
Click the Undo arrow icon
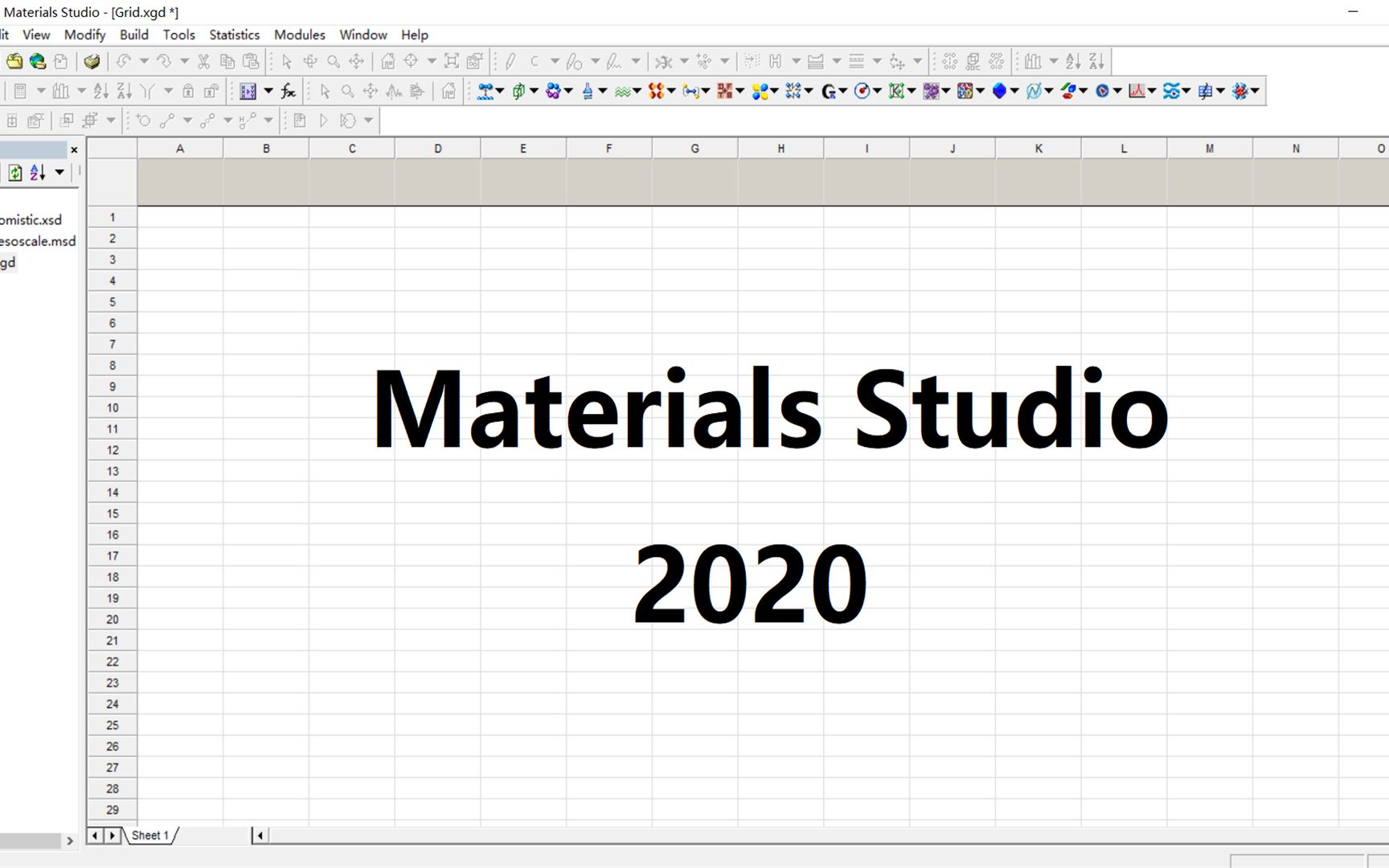[123, 61]
